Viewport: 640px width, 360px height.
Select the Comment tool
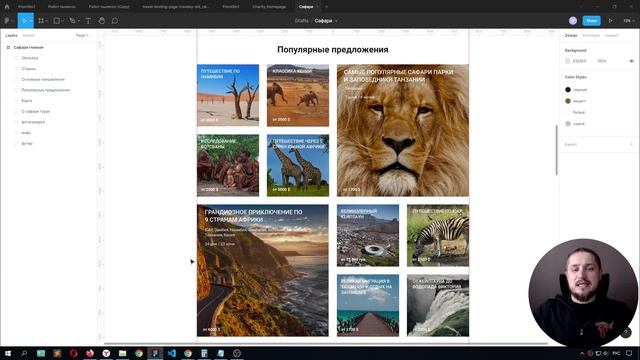click(115, 21)
